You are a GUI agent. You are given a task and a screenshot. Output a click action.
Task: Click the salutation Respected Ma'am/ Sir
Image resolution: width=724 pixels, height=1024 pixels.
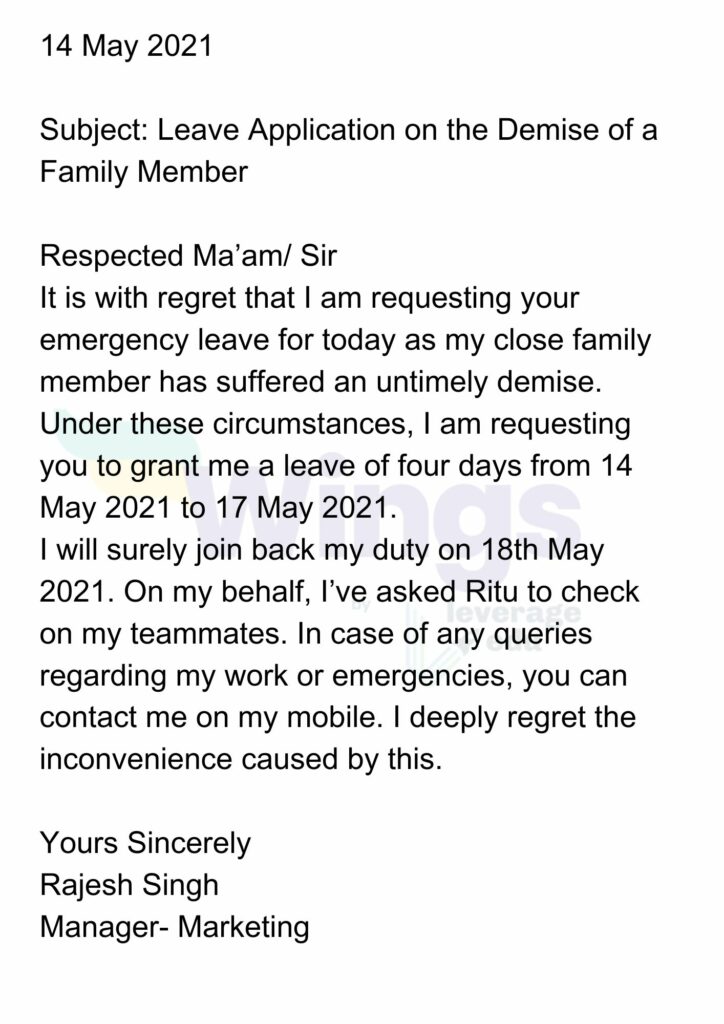coord(188,255)
